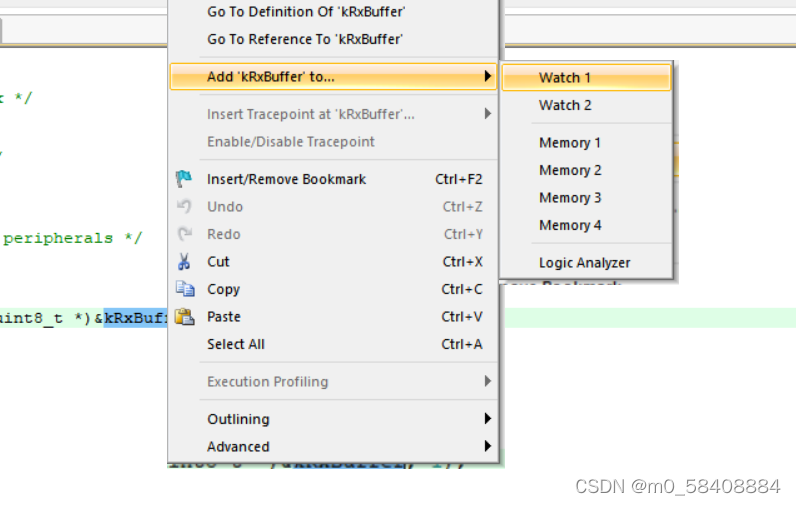
Task: Click the 'uint8_t *)' cast in the code line
Action: (45, 318)
